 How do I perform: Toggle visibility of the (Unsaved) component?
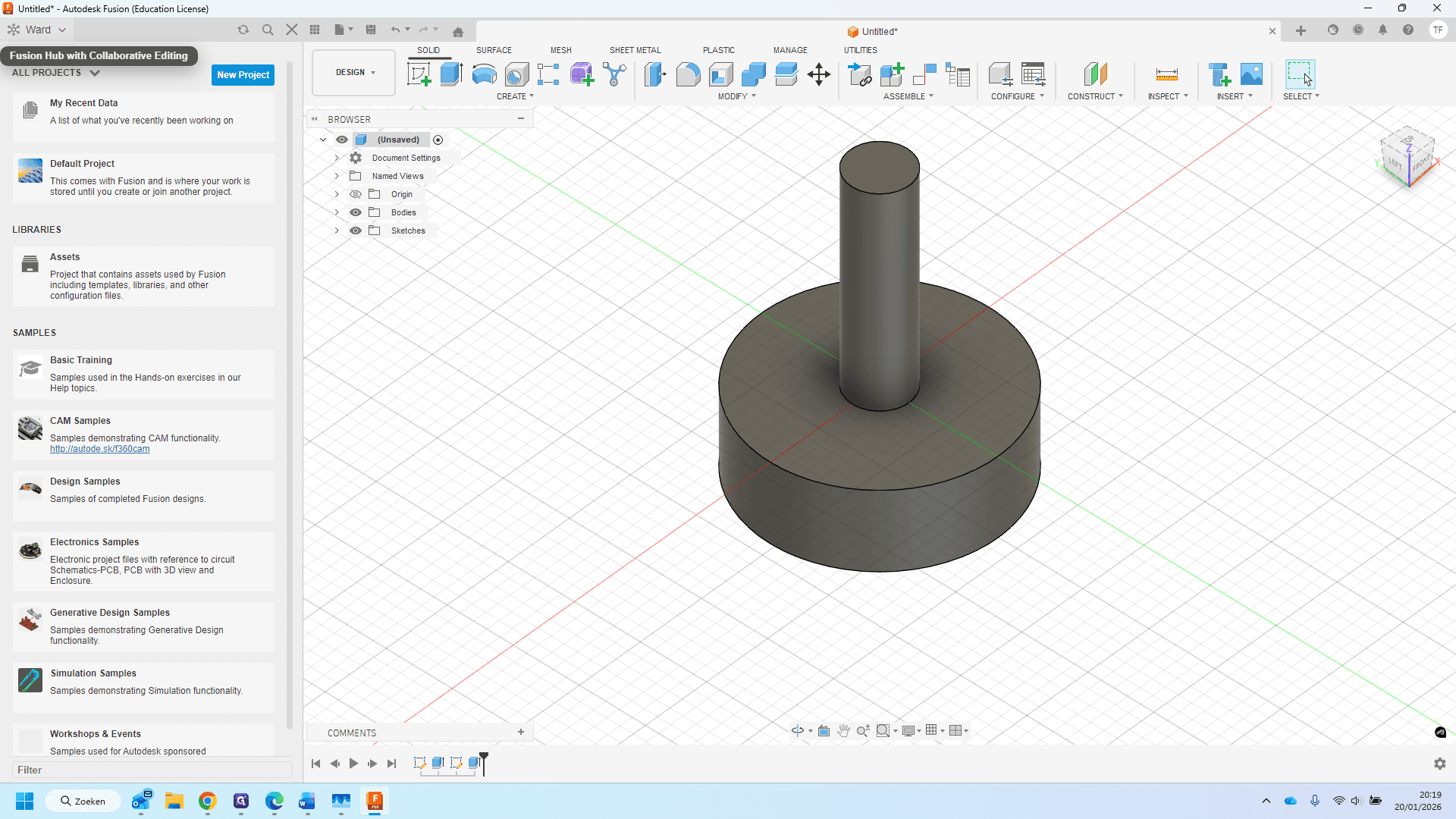click(x=342, y=140)
